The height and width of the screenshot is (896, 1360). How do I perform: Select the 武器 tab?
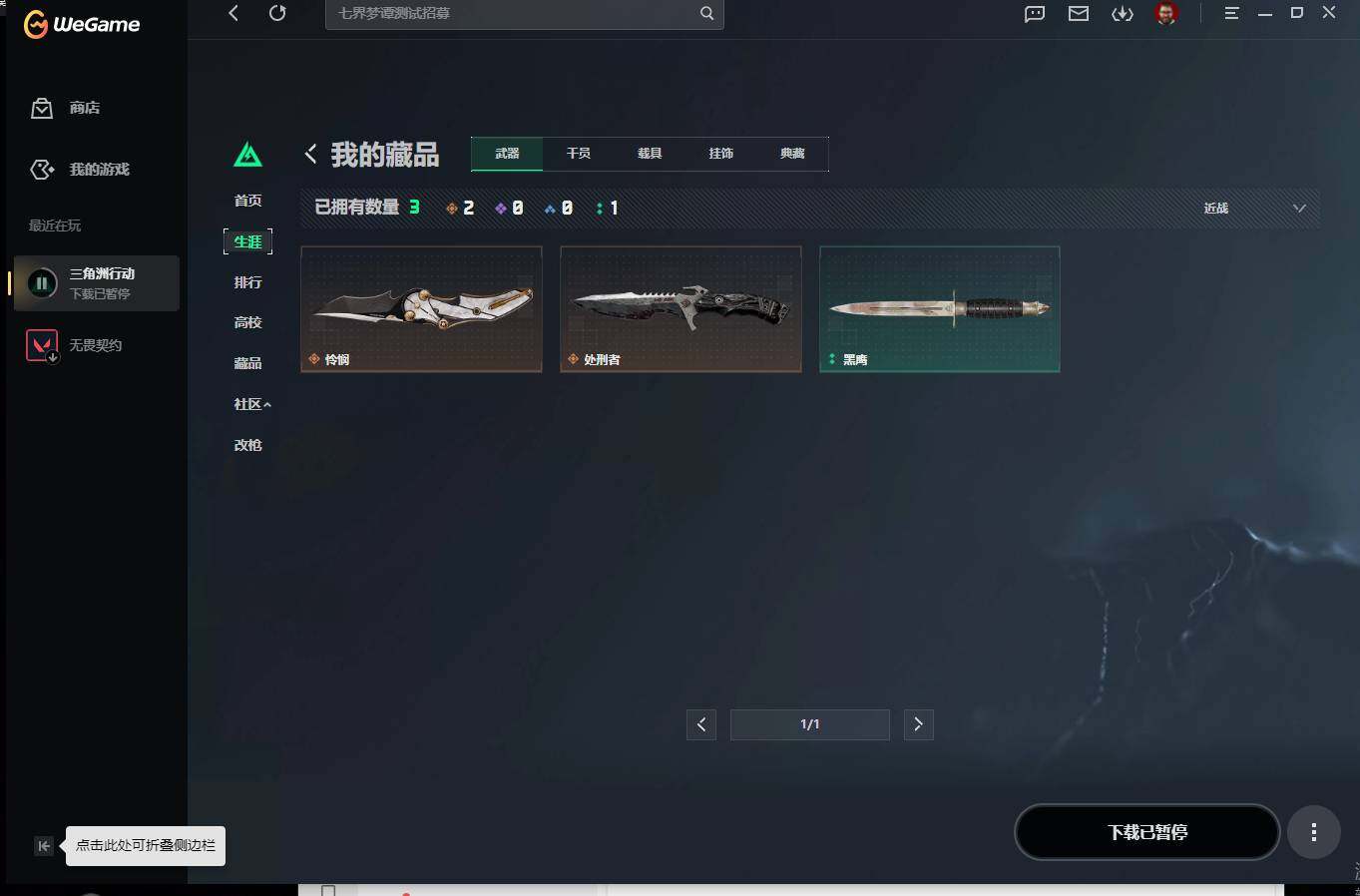(507, 154)
